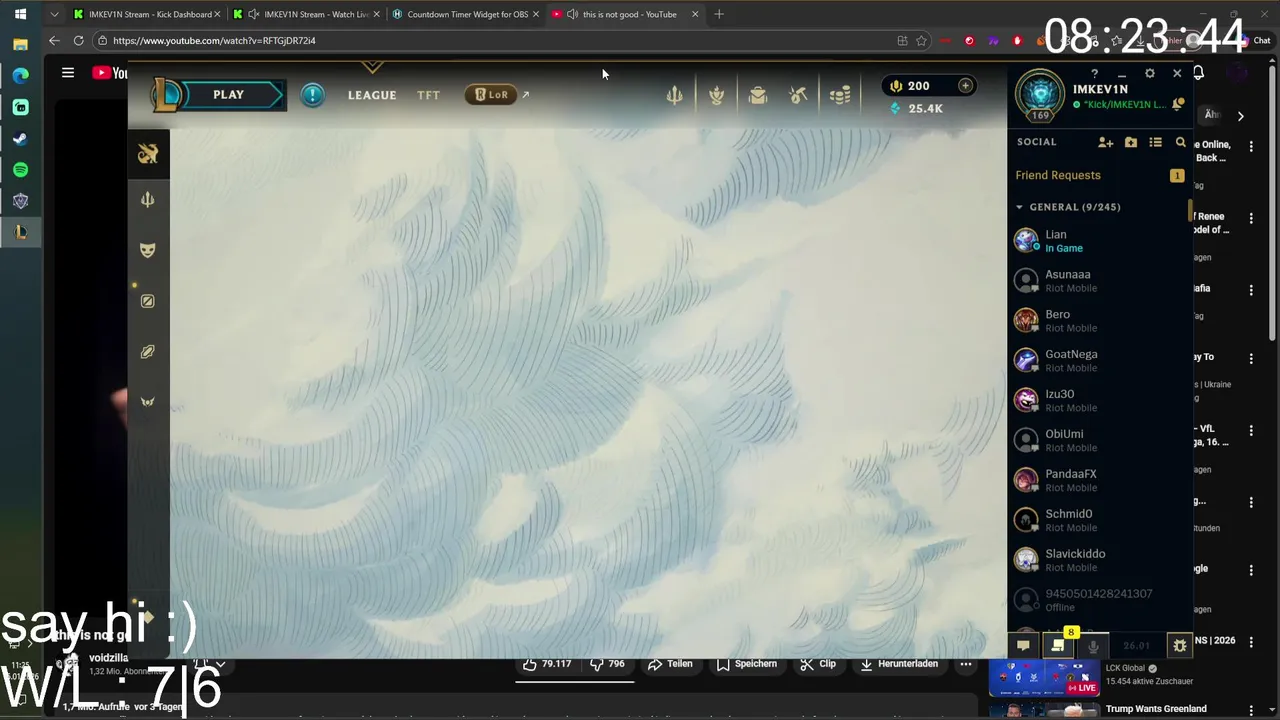Select friend Asunaaa in the list
The image size is (1280, 720).
coord(1099,281)
